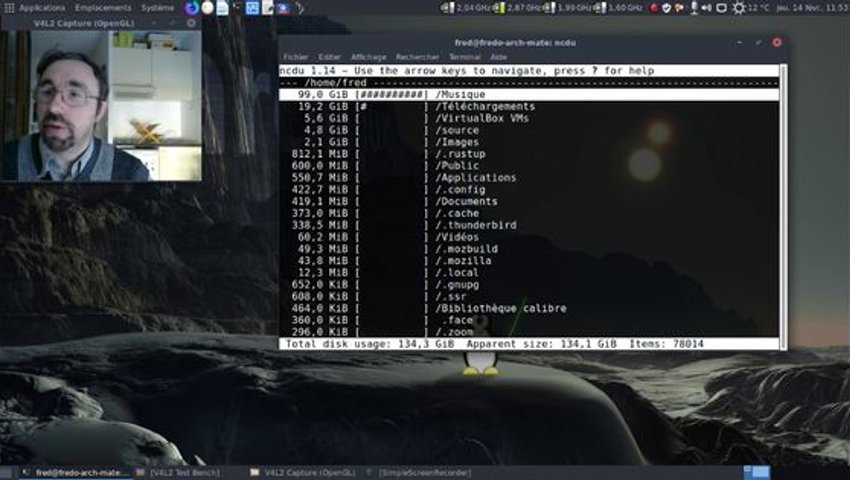Open the terminal's Editer menu
850x480 pixels.
330,57
